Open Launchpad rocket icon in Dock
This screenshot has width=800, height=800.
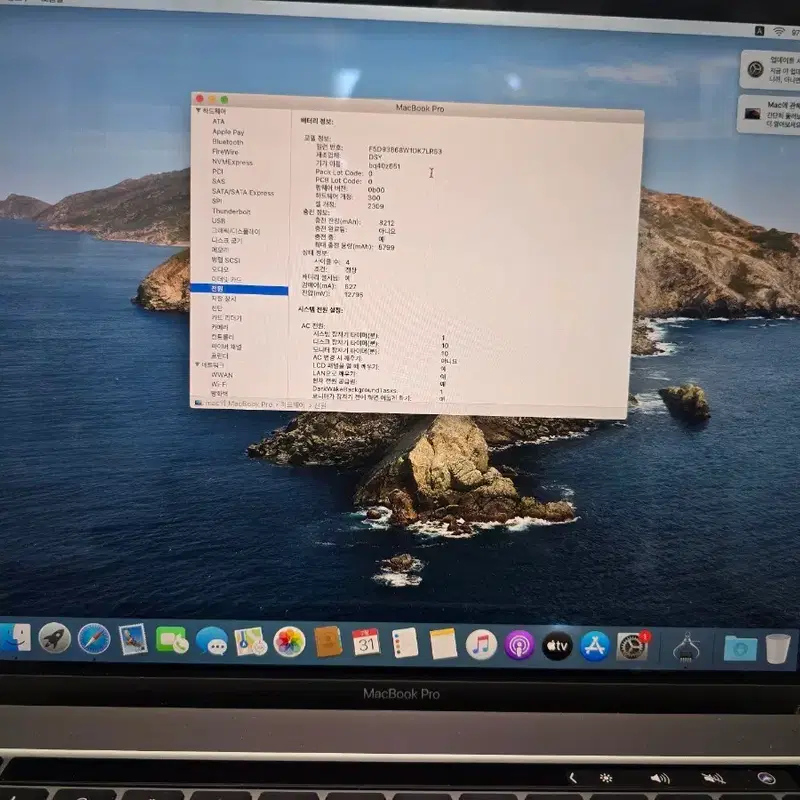[x=55, y=638]
